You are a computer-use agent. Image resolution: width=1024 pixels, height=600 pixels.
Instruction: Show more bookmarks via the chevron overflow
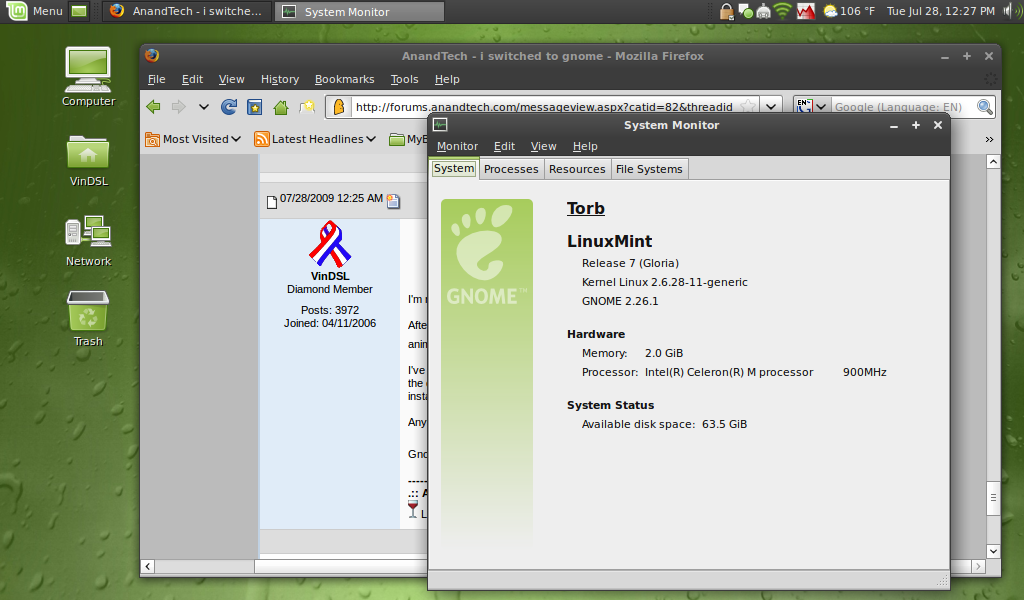click(989, 139)
